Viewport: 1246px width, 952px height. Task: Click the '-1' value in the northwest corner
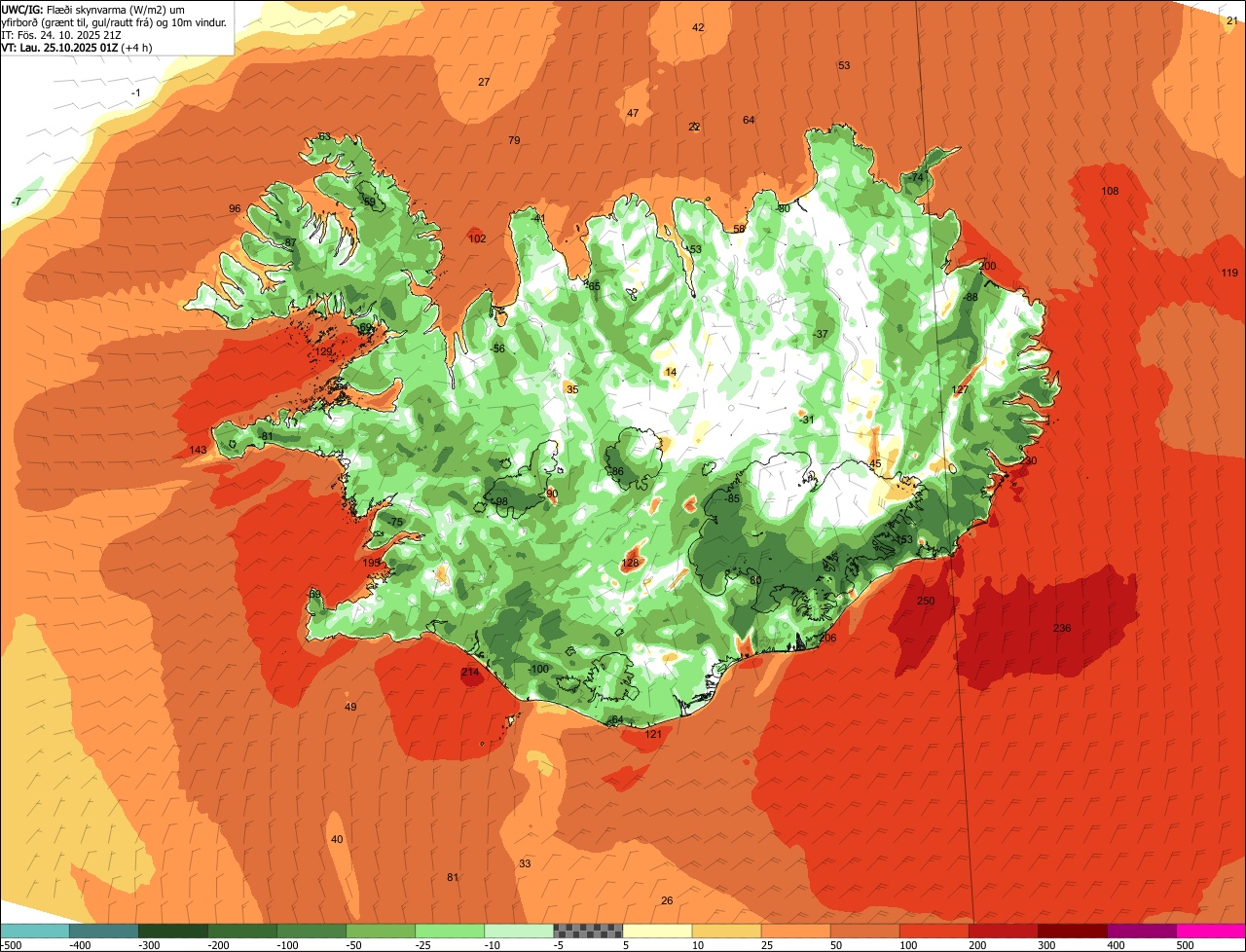(136, 92)
